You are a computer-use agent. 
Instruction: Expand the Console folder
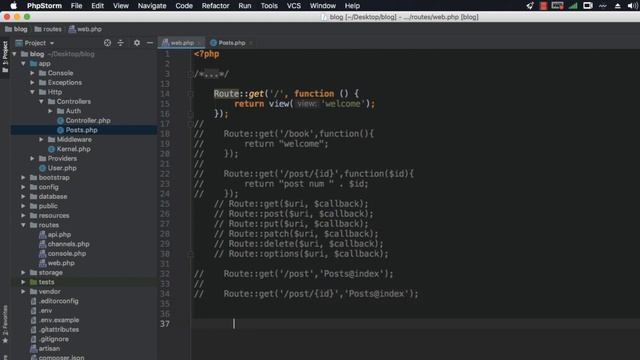click(x=32, y=73)
